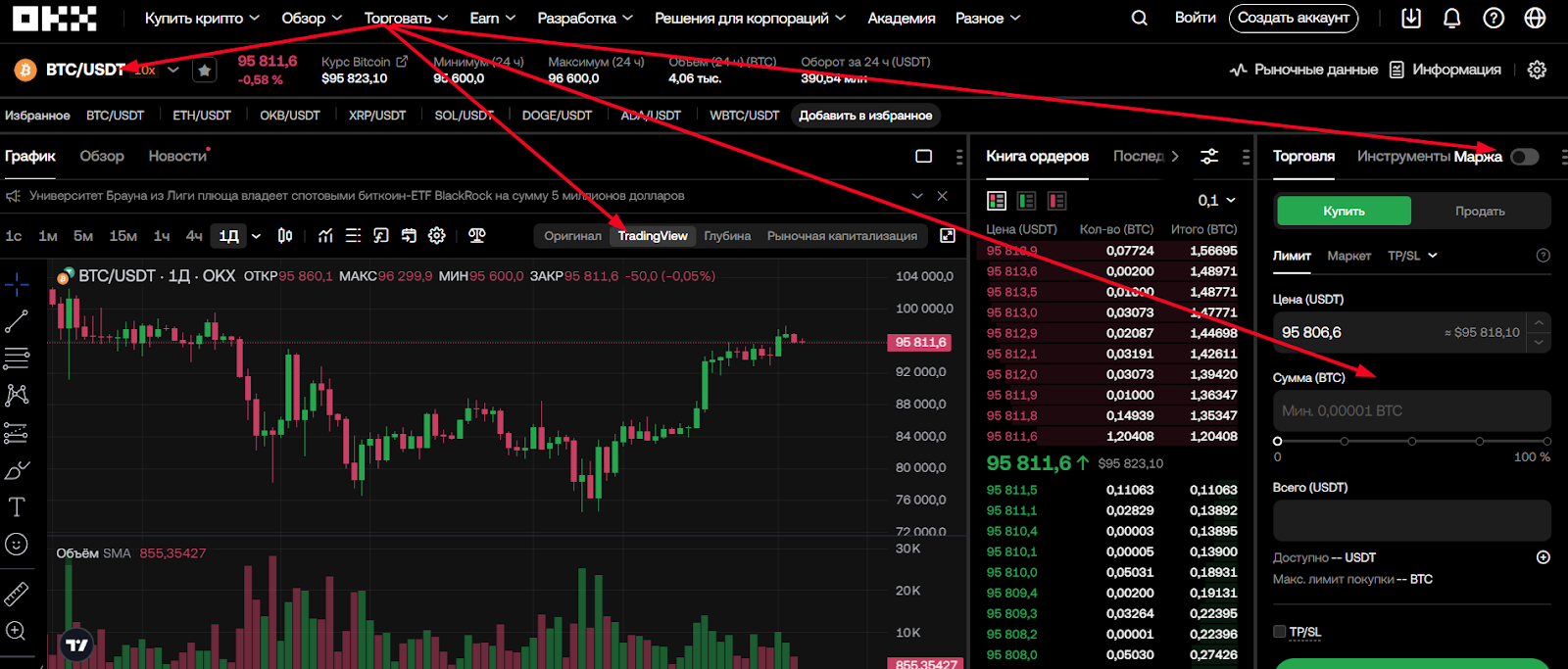
Task: Open the emoji sticker tool
Action: tap(17, 545)
